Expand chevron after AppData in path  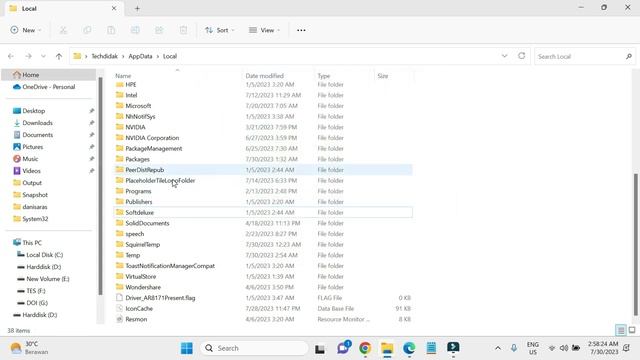(x=158, y=56)
